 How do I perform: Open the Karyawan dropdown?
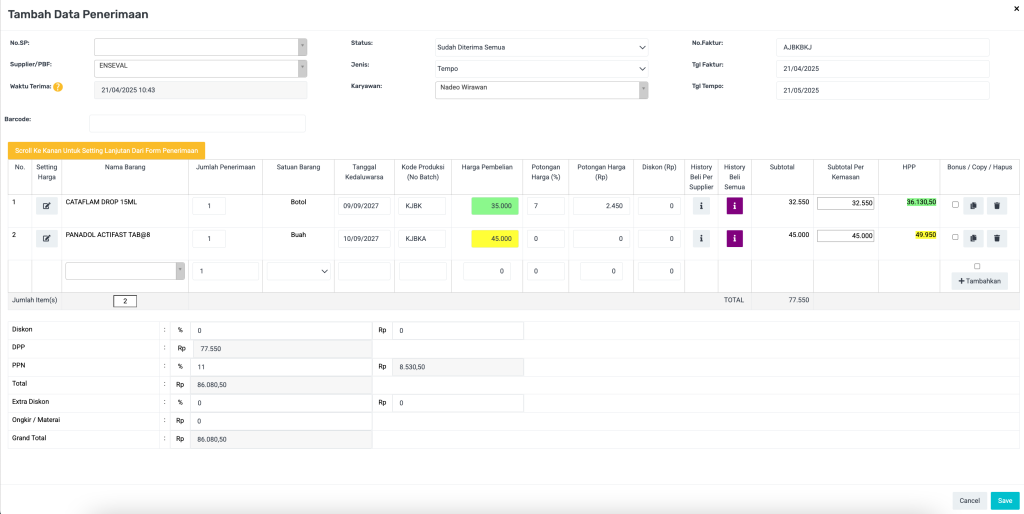(x=541, y=90)
